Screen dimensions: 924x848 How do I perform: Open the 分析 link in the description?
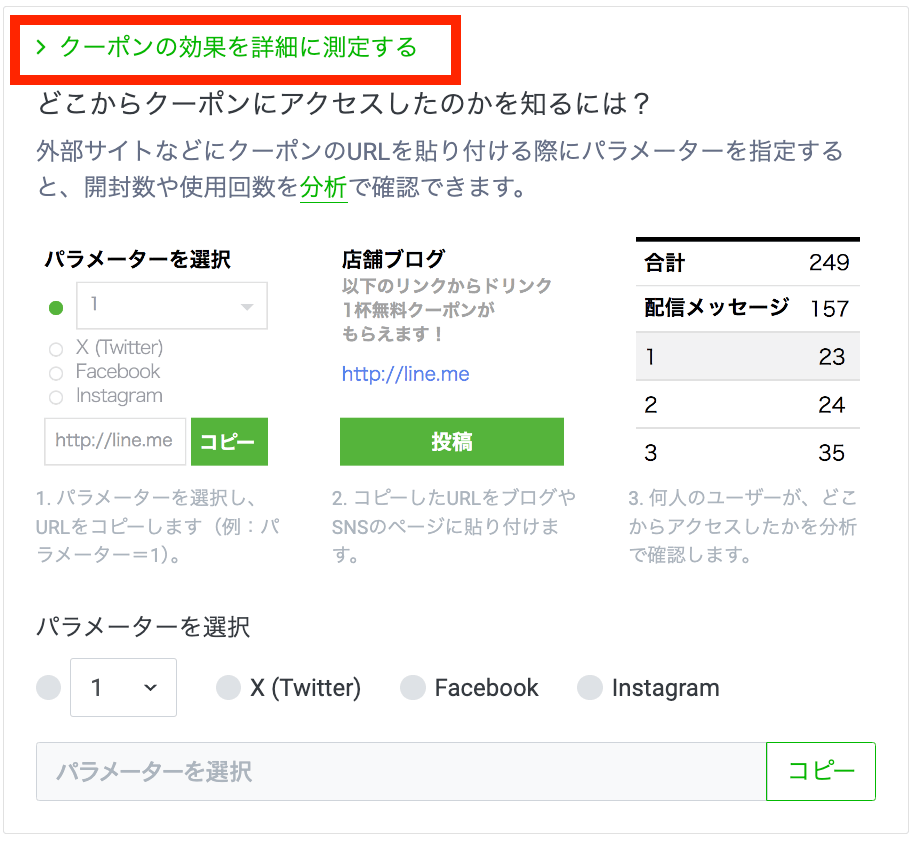pyautogui.click(x=323, y=187)
